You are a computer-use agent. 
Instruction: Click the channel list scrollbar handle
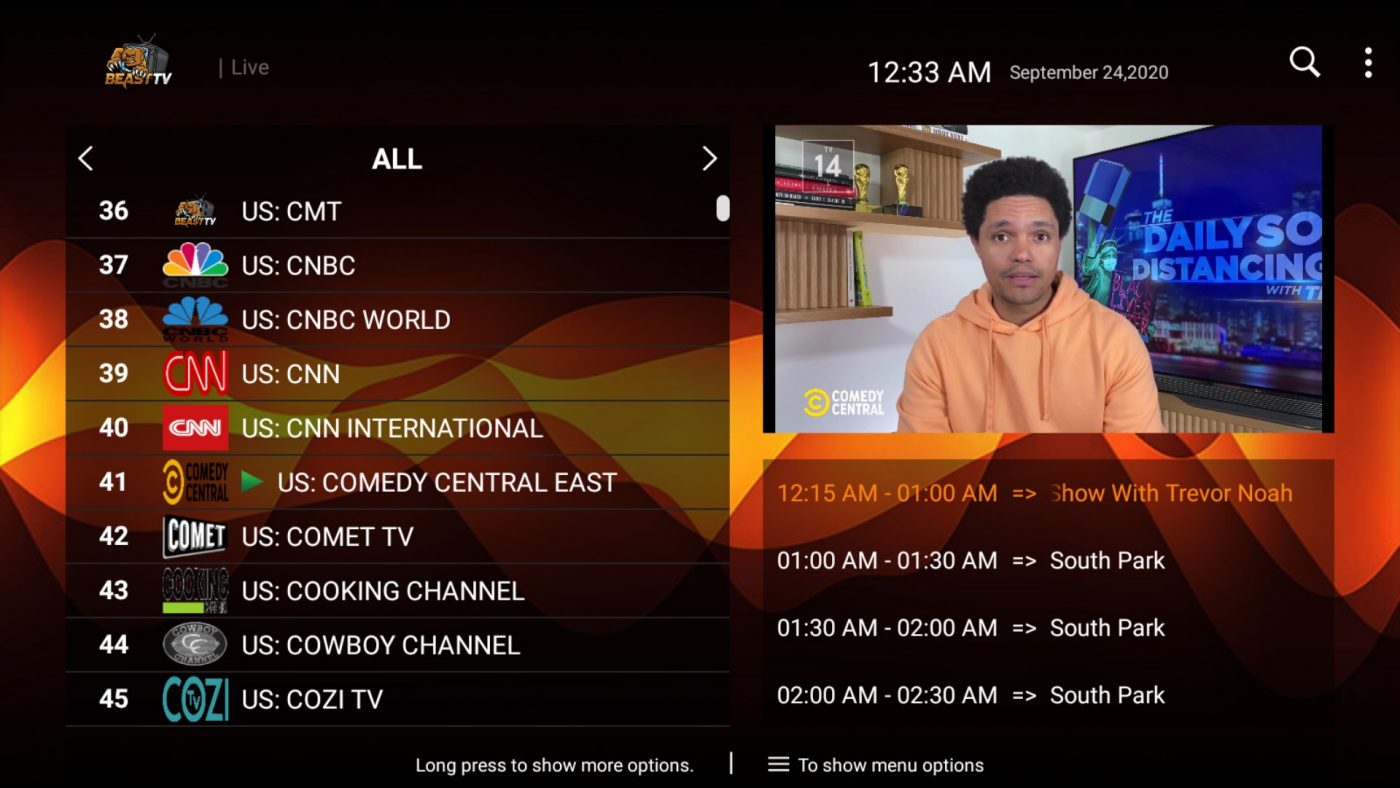pos(722,208)
